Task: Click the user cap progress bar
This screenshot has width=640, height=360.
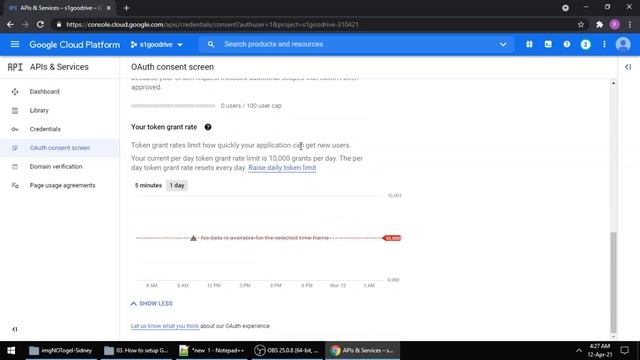Action: (173, 106)
